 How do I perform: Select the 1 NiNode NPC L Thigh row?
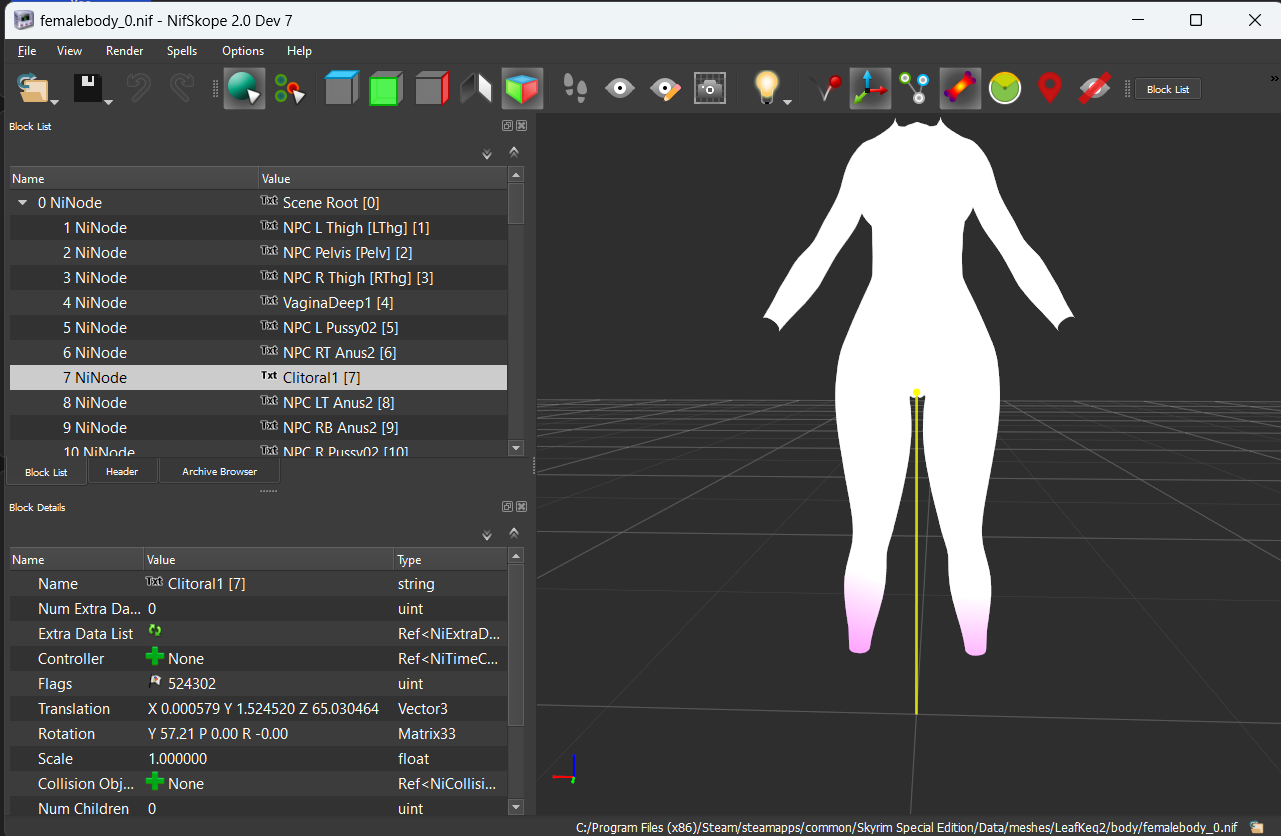point(258,227)
